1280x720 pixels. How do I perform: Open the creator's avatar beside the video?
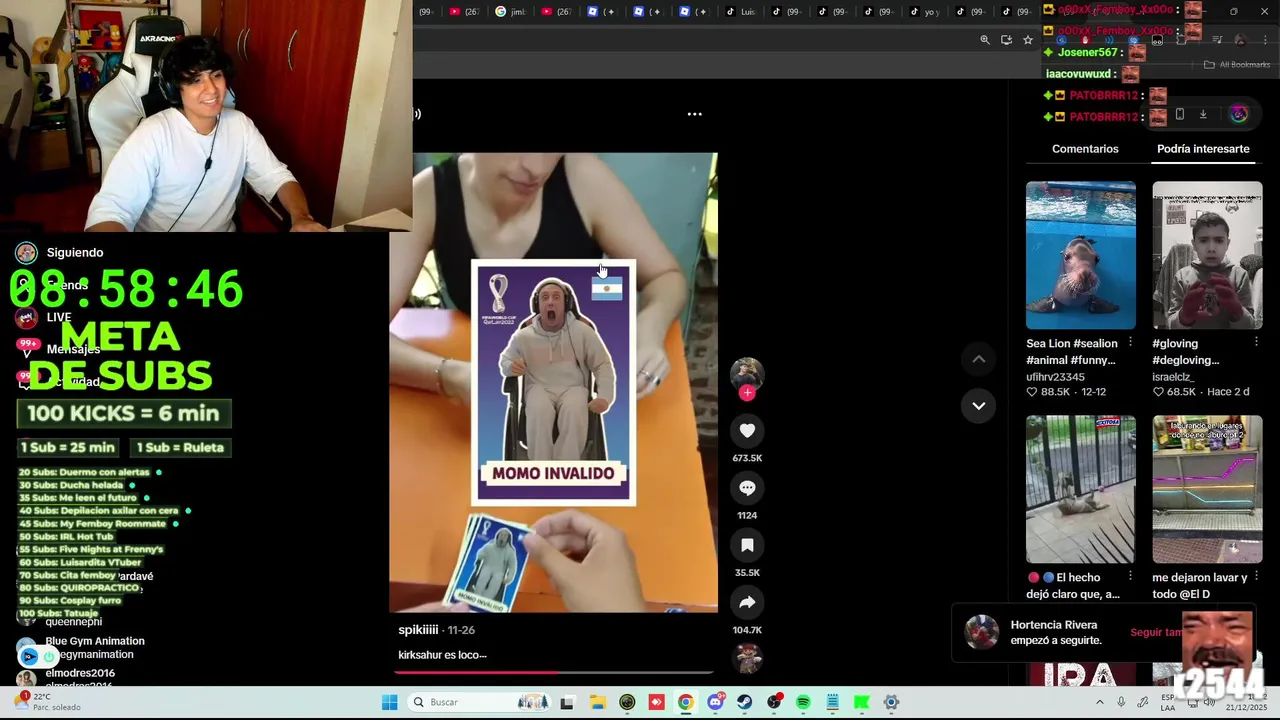pyautogui.click(x=747, y=373)
